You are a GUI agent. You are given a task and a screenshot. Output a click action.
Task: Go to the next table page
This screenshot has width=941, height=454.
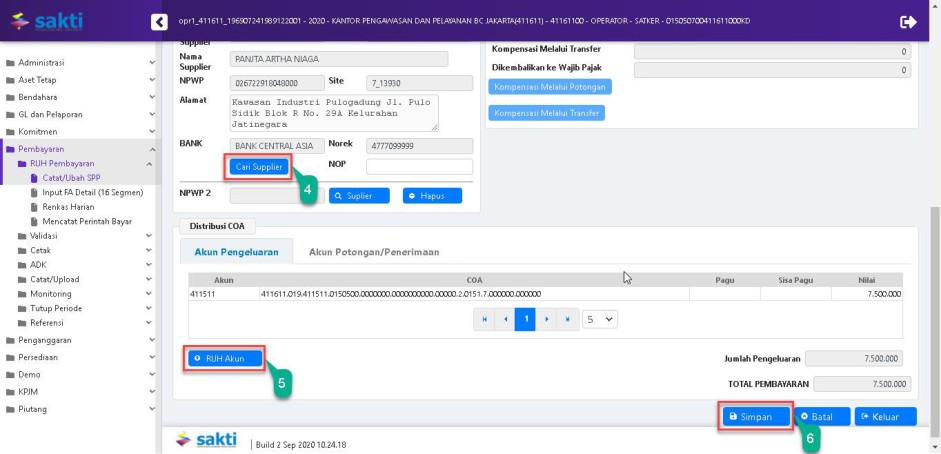coord(547,319)
